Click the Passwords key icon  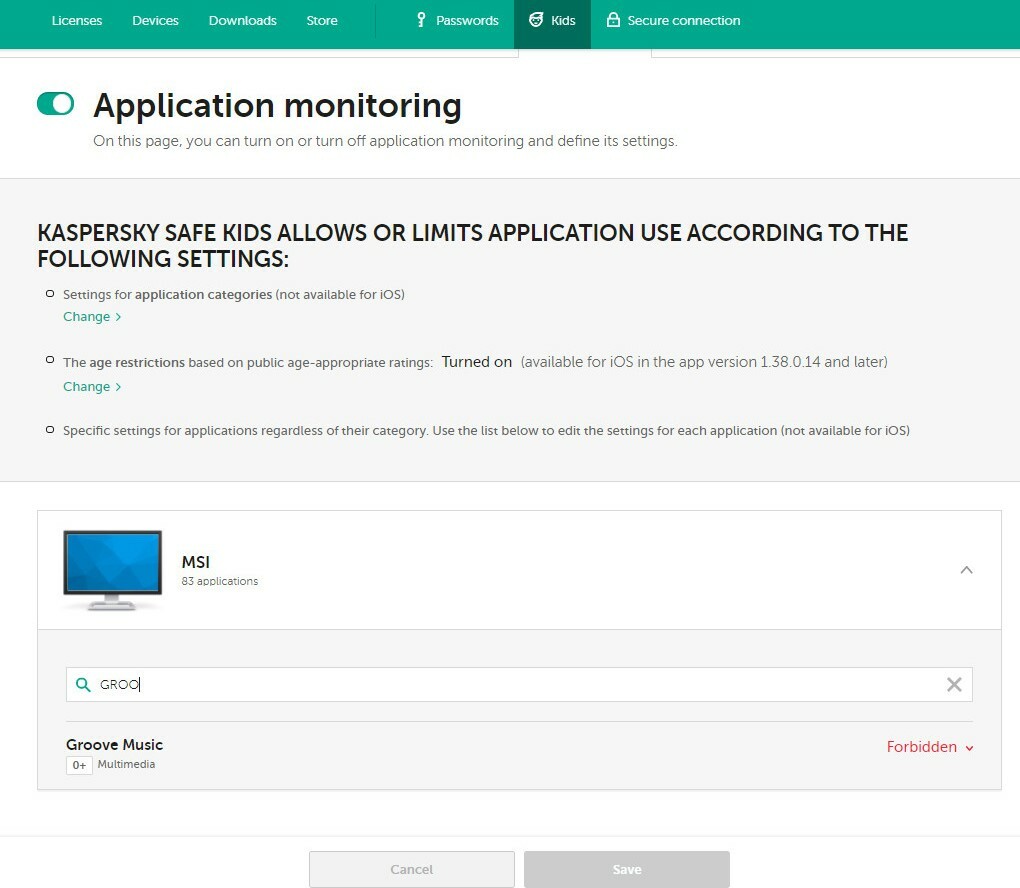[x=421, y=20]
